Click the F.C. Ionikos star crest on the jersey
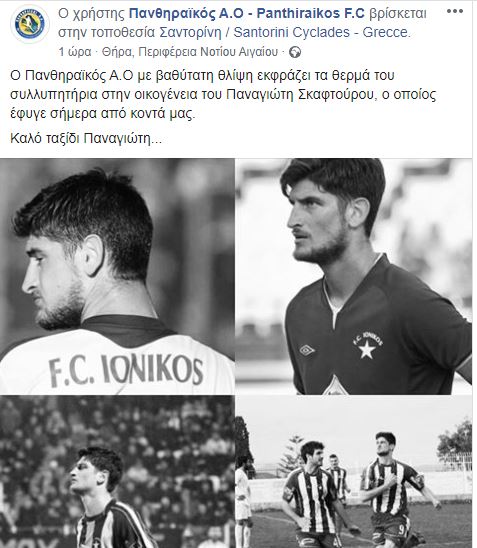Image resolution: width=477 pixels, height=548 pixels. tap(367, 345)
